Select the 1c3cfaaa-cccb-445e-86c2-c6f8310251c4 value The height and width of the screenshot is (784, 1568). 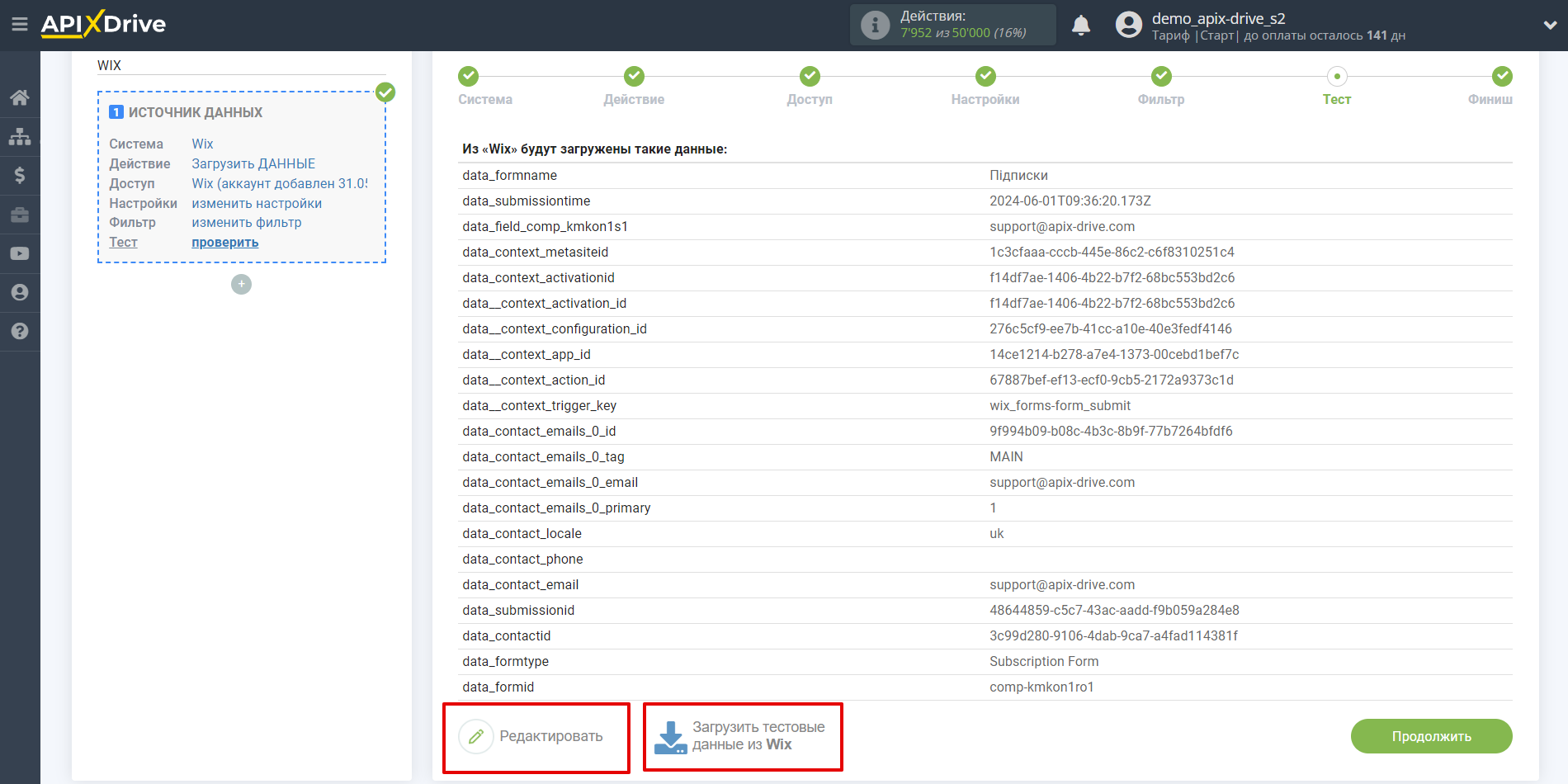click(x=1112, y=252)
